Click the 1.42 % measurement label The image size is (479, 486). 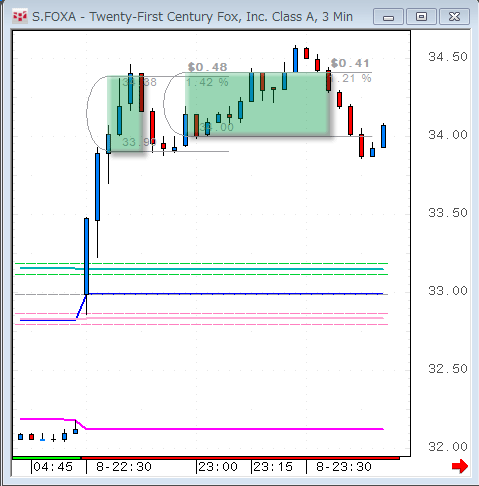[x=207, y=82]
